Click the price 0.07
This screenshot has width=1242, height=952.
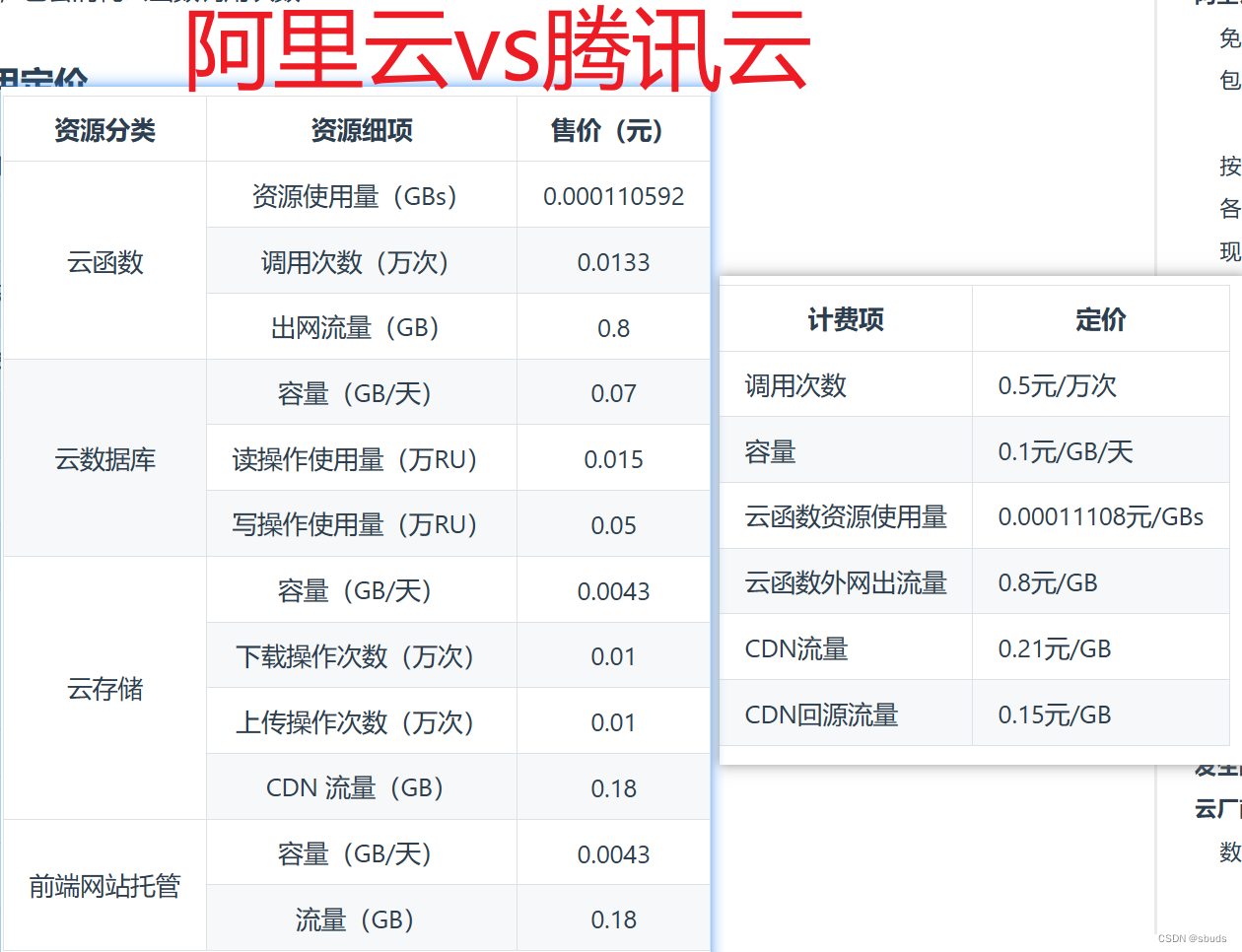[613, 394]
